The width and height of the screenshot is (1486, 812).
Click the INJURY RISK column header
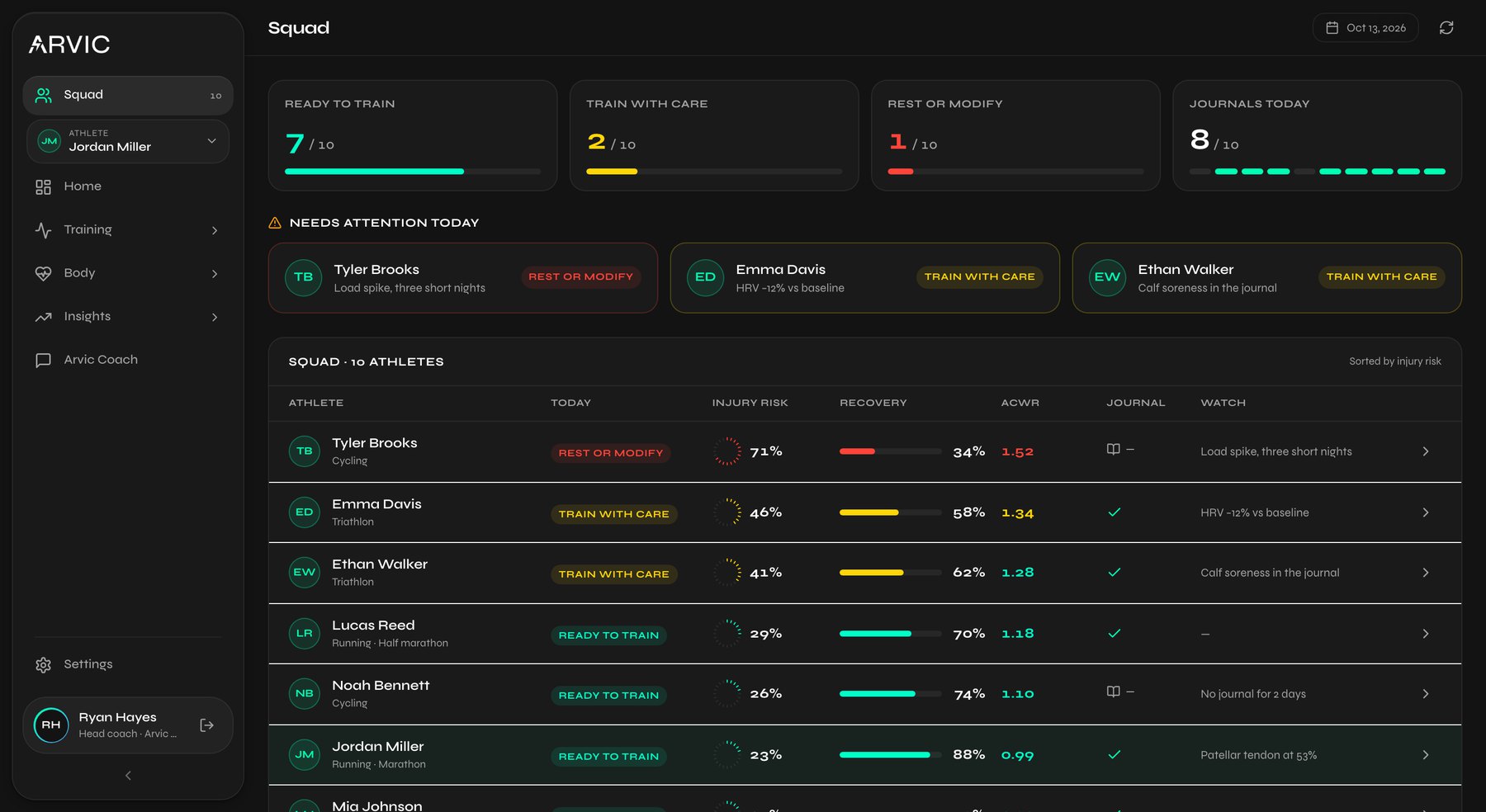coord(750,403)
